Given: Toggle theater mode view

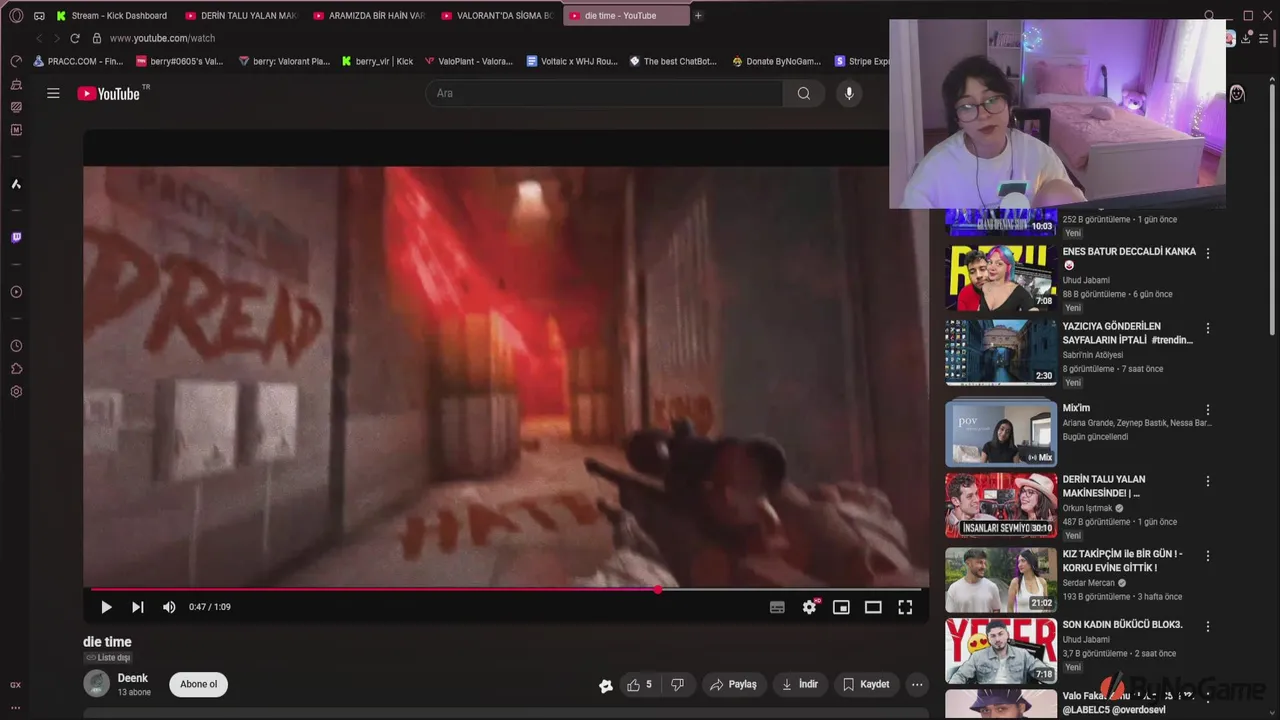Looking at the screenshot, I should (x=873, y=607).
